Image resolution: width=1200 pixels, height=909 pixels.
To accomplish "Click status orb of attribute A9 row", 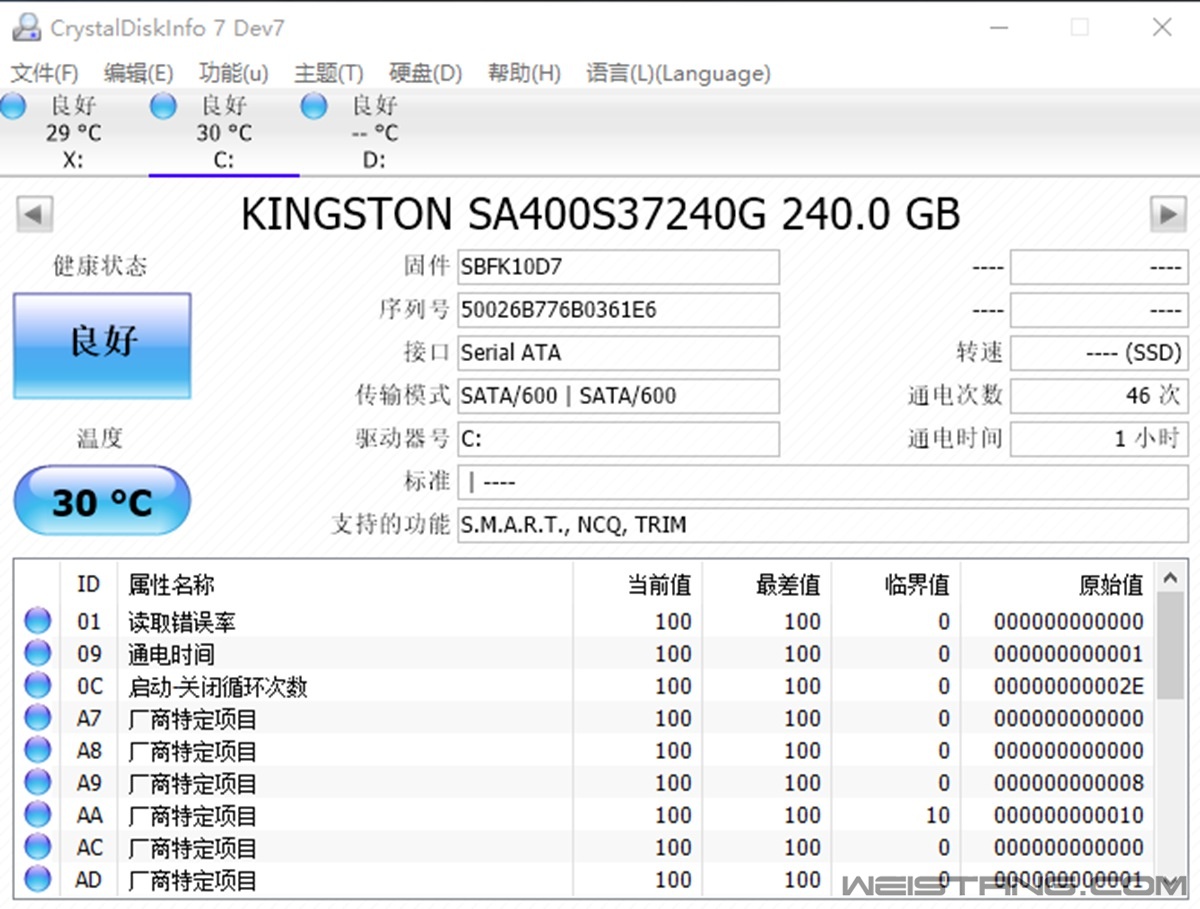I will [38, 782].
